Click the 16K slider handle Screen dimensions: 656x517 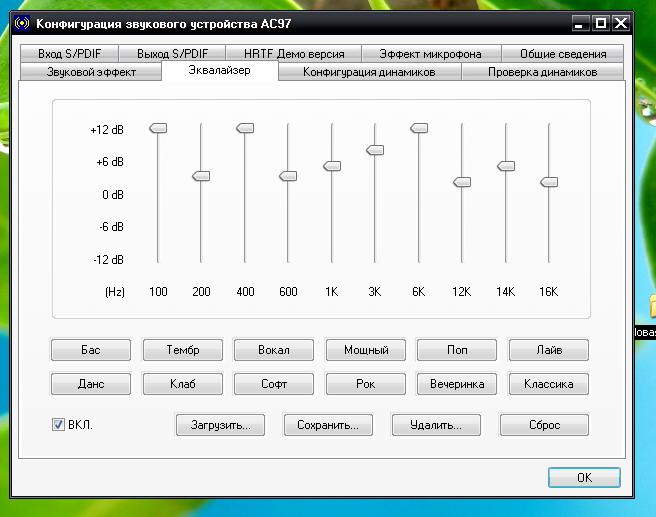pyautogui.click(x=549, y=182)
